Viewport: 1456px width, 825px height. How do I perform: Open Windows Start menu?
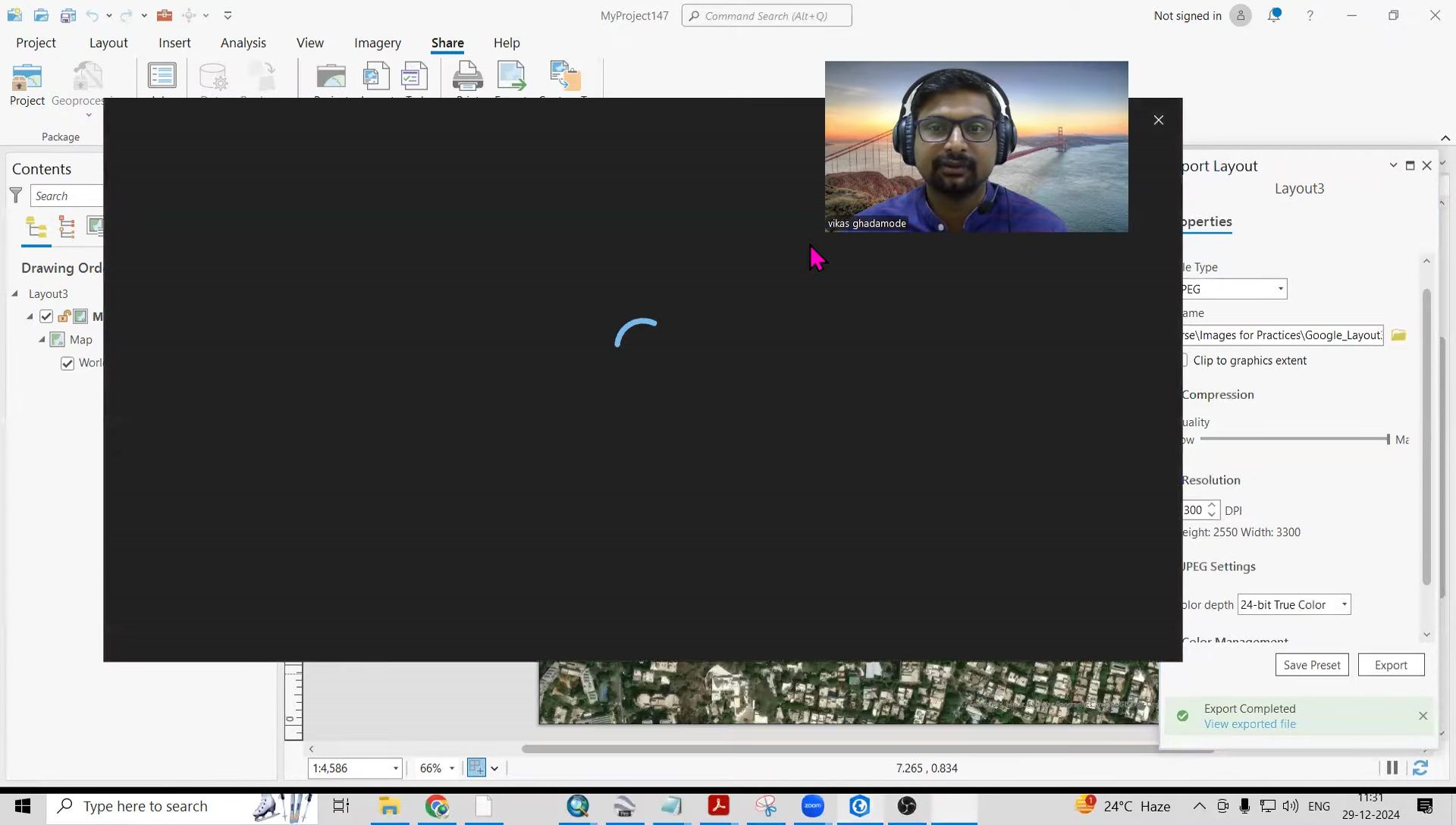point(22,807)
